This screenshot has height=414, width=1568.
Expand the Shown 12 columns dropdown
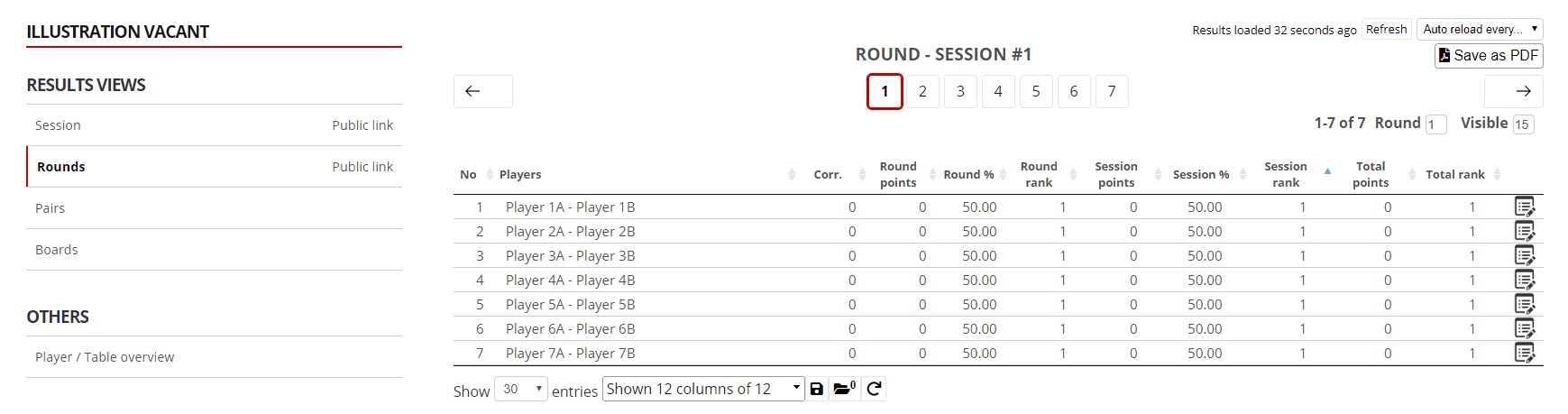(702, 389)
